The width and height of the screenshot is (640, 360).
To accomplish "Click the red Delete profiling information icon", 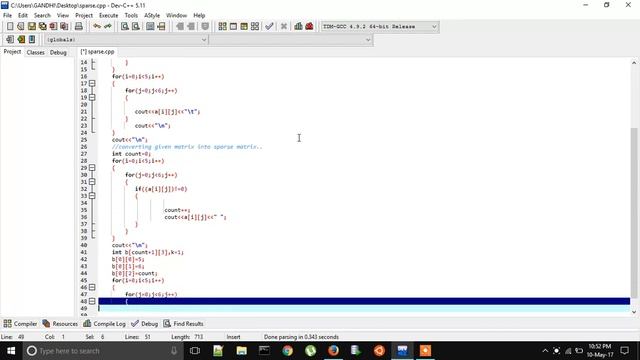I will coord(309,27).
